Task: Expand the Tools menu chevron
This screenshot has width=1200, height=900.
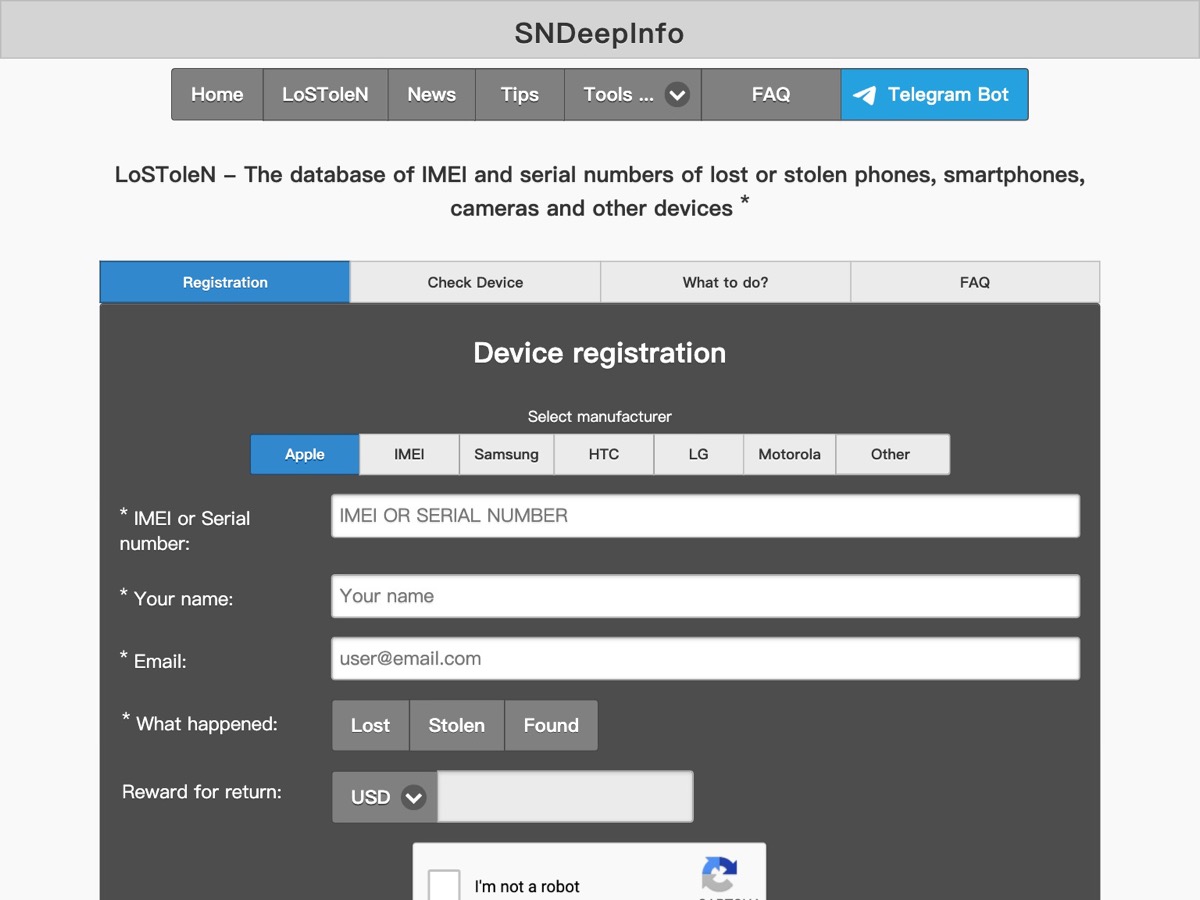Action: pyautogui.click(x=677, y=95)
